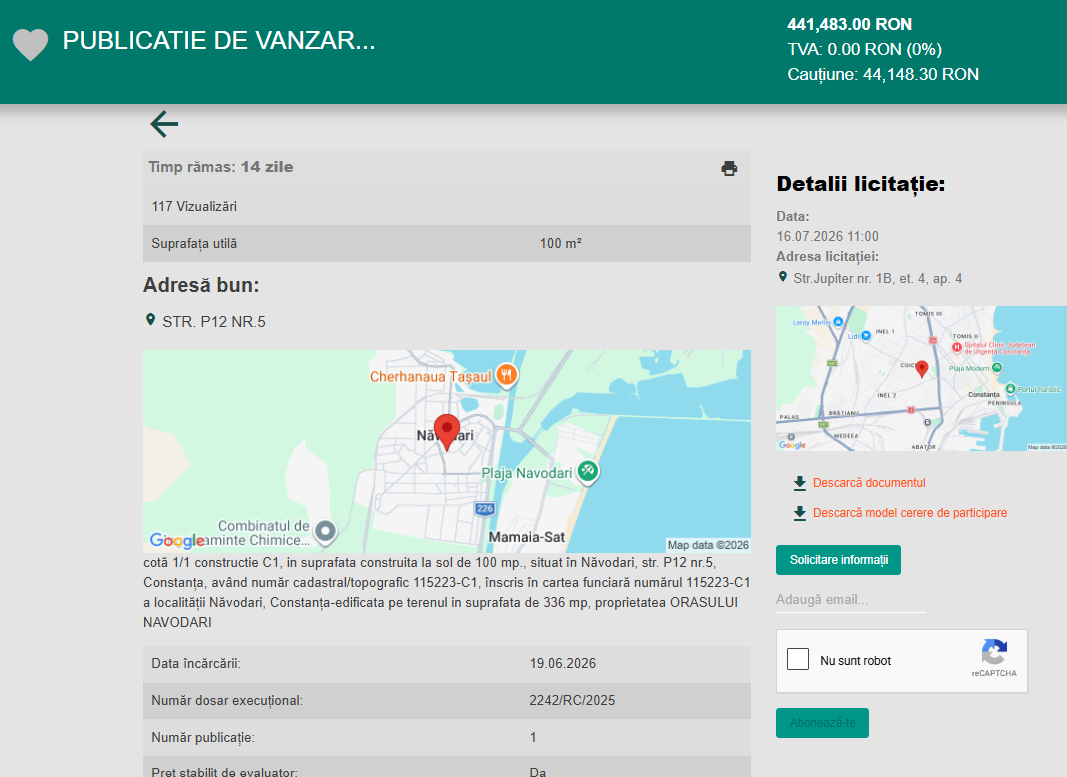
Task: Click the printer icon
Action: coord(729,168)
